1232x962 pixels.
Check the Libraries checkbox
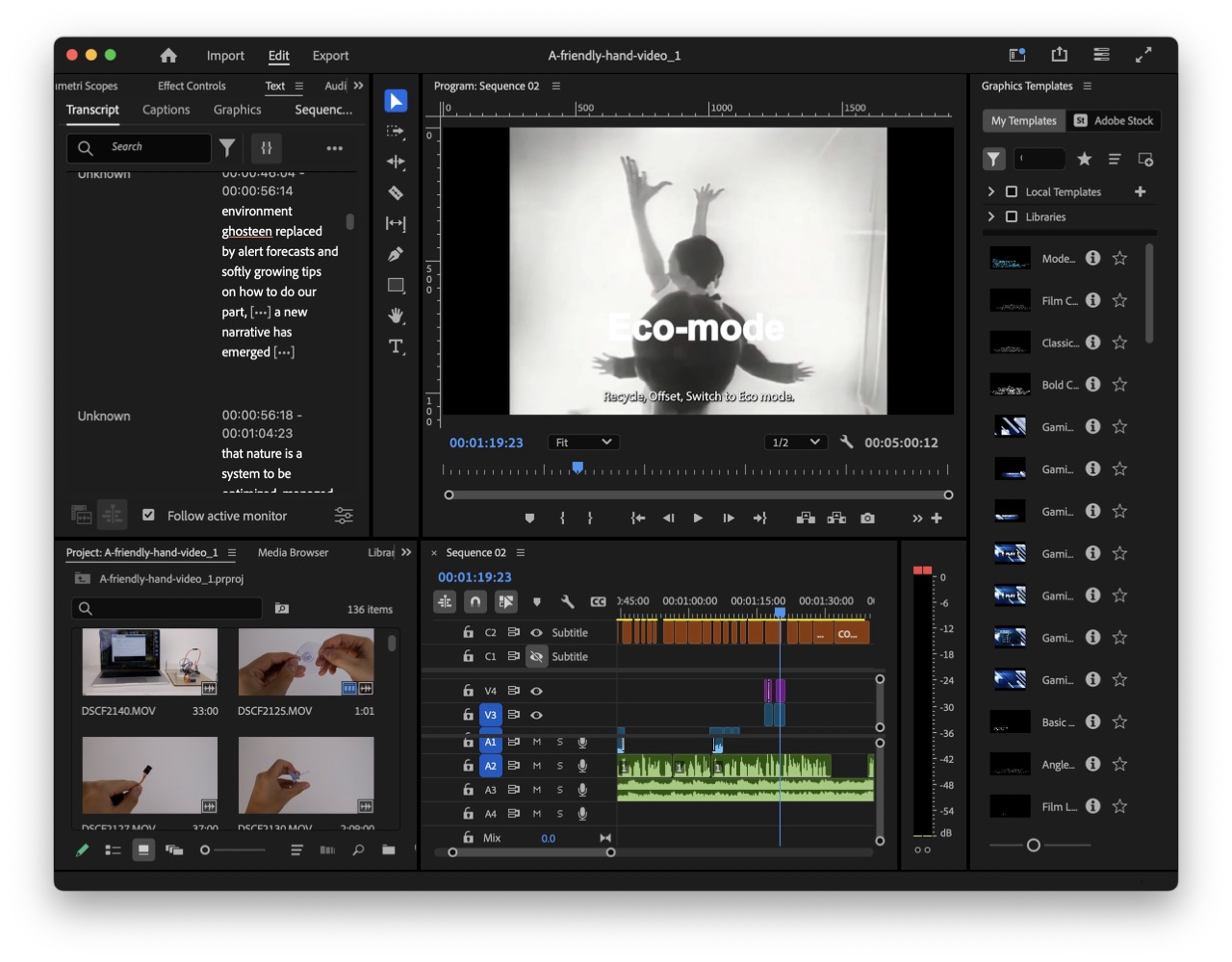[1012, 216]
